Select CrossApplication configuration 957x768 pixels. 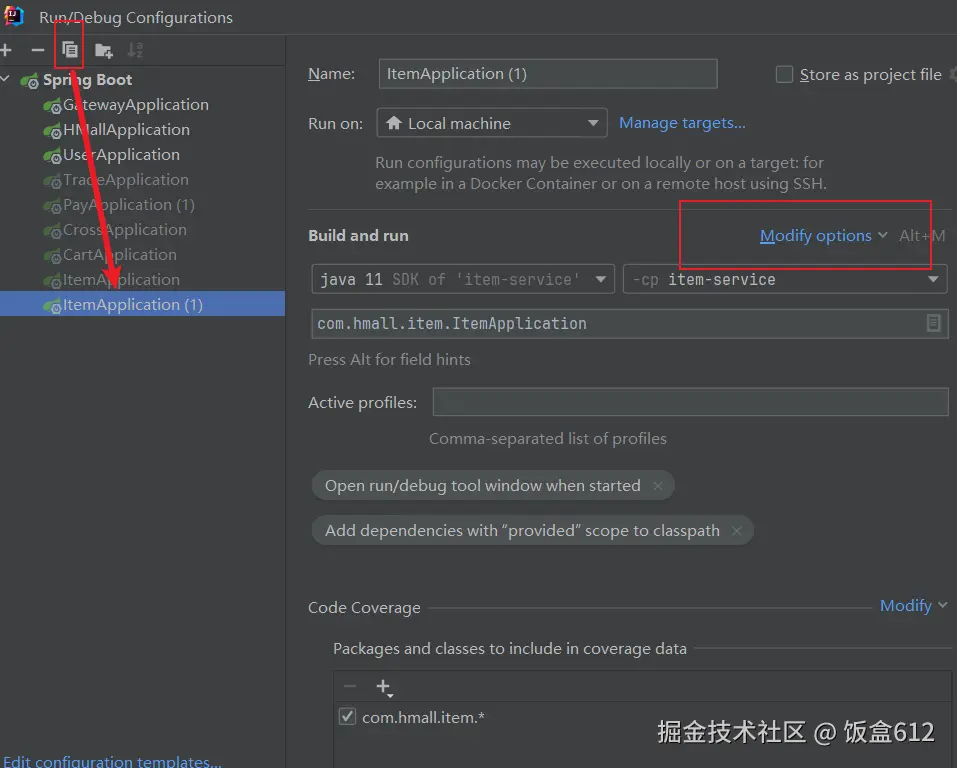pyautogui.click(x=125, y=230)
